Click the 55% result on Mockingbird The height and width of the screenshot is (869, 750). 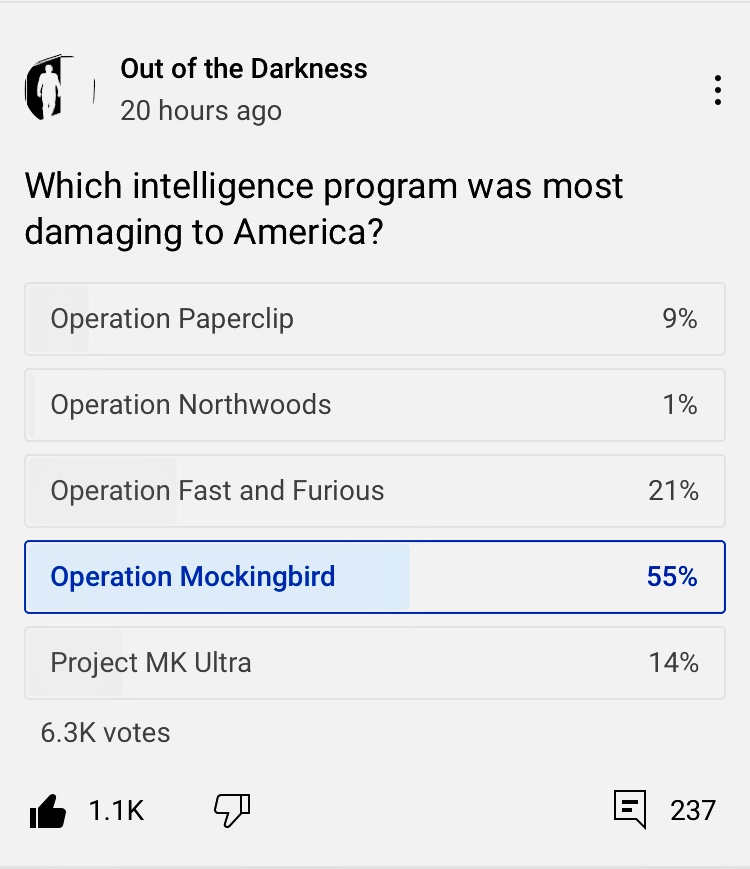pyautogui.click(x=672, y=577)
